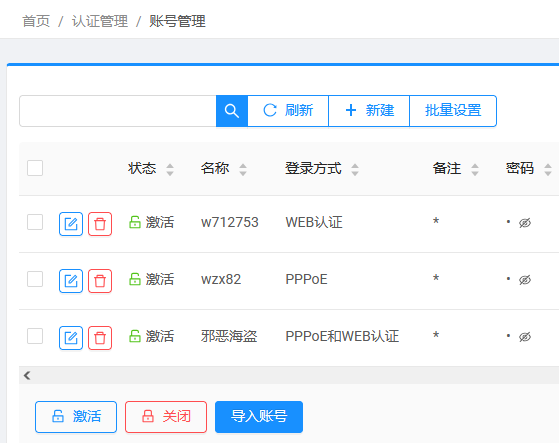The width and height of the screenshot is (559, 443).
Task: Go to 首页 breadcrumb
Action: (x=36, y=21)
